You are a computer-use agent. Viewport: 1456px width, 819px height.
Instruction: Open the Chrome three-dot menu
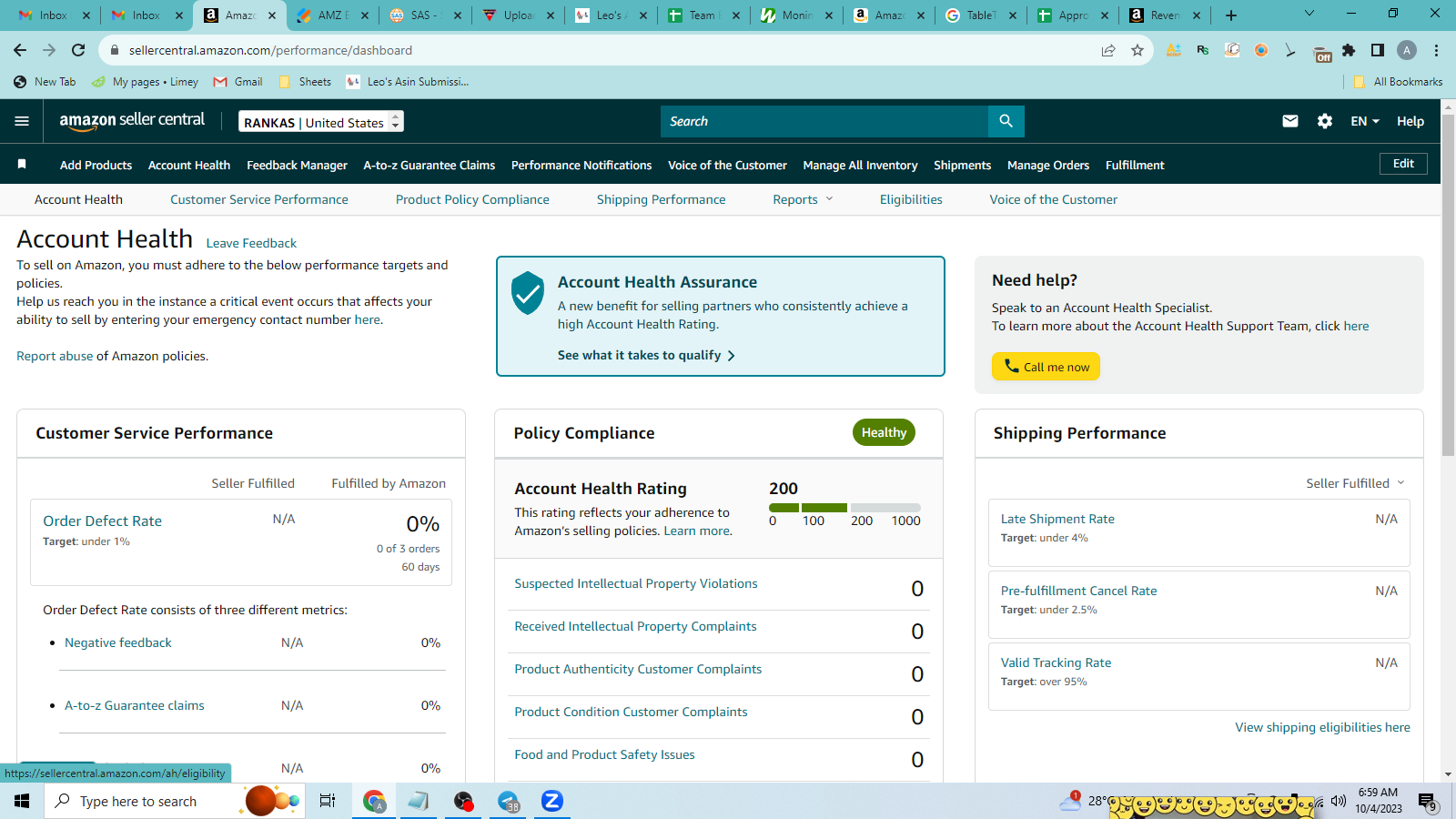point(1436,50)
